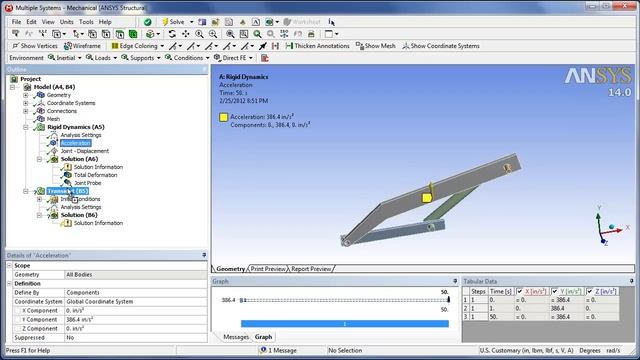Click the yellow Acceleration legend swatch
Image resolution: width=640 pixels, height=360 pixels.
click(223, 118)
